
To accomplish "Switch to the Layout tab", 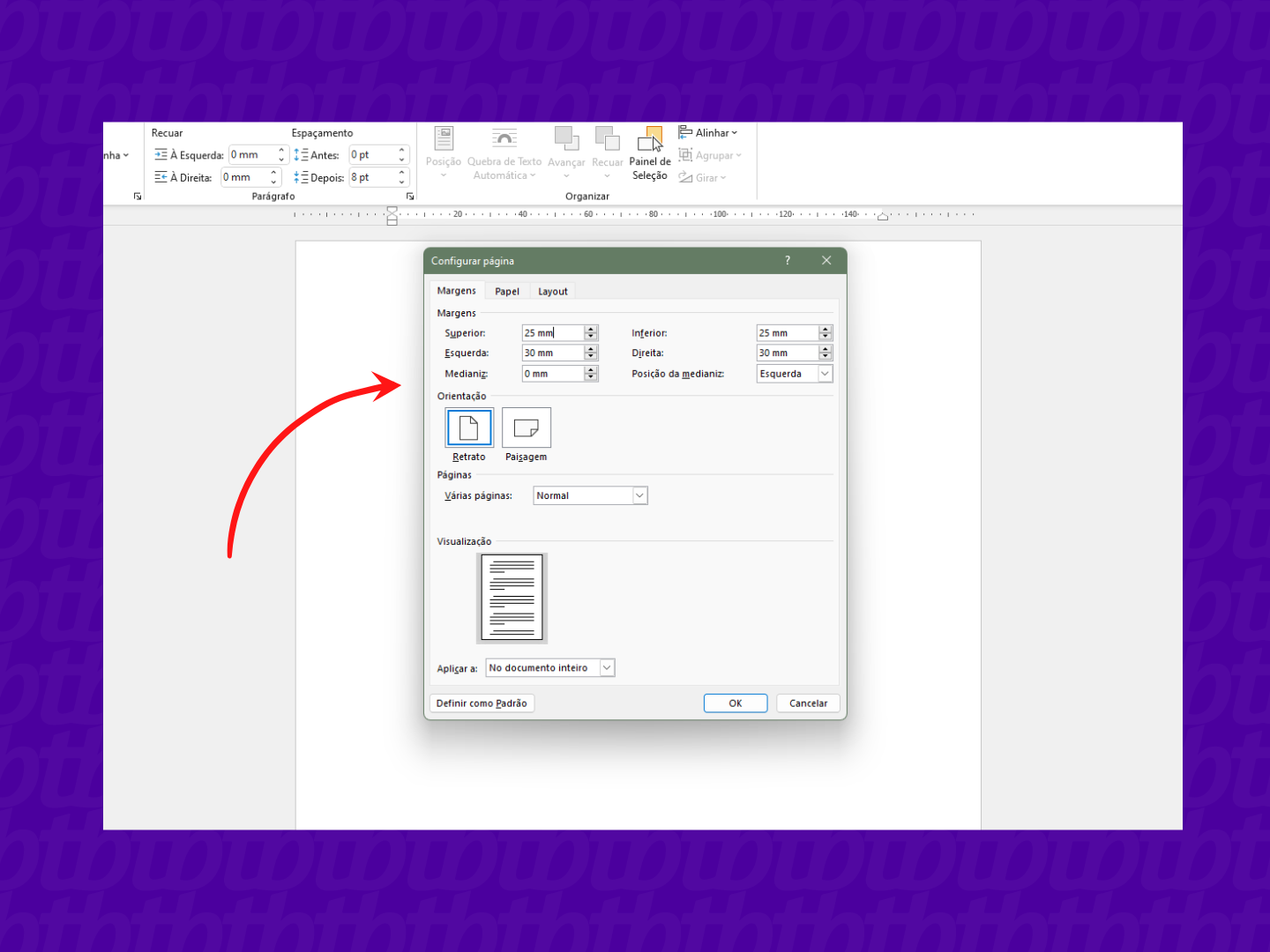I will 553,292.
